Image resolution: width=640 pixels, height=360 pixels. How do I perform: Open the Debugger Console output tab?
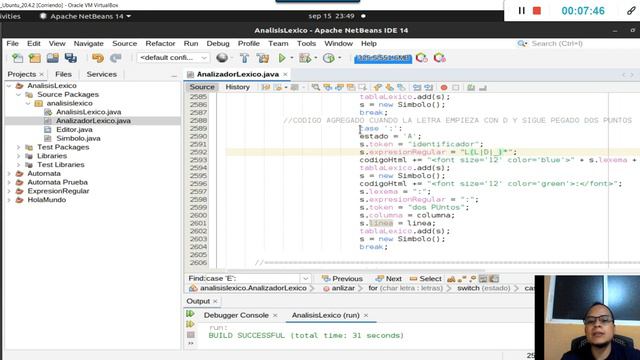pyautogui.click(x=236, y=315)
